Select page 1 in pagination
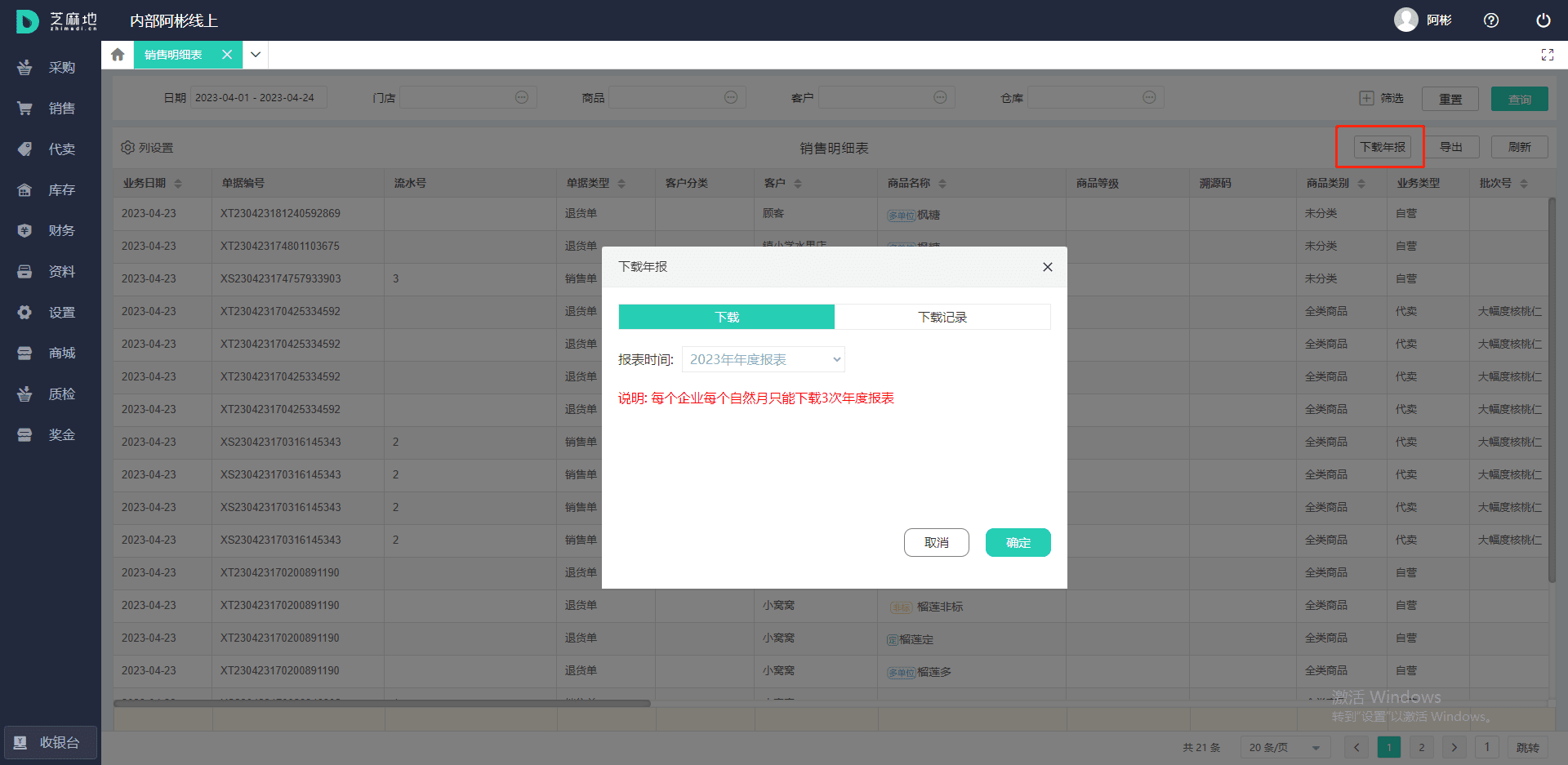Screen dimensions: 1568x765 [1389, 747]
